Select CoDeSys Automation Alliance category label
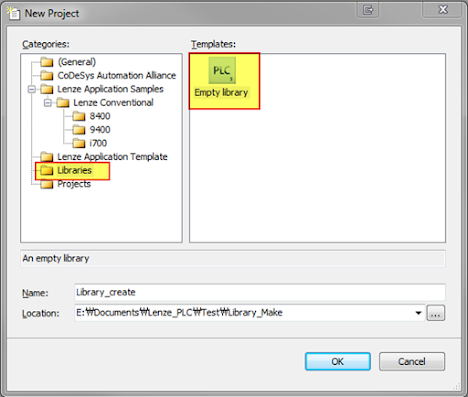Screen dimensions: 468x397 tap(117, 76)
